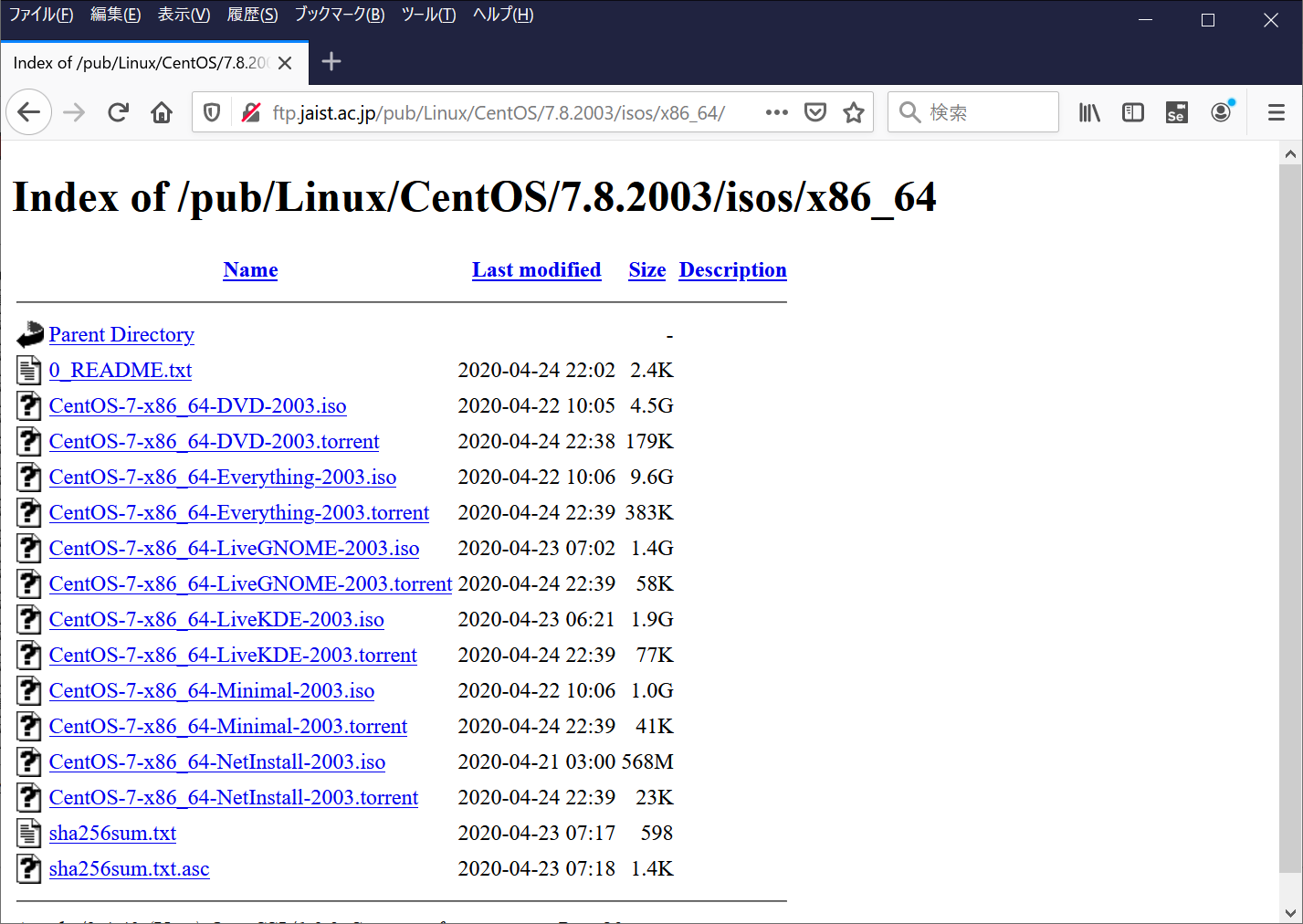The width and height of the screenshot is (1303, 924).
Task: Reload the current page
Action: pyautogui.click(x=118, y=112)
